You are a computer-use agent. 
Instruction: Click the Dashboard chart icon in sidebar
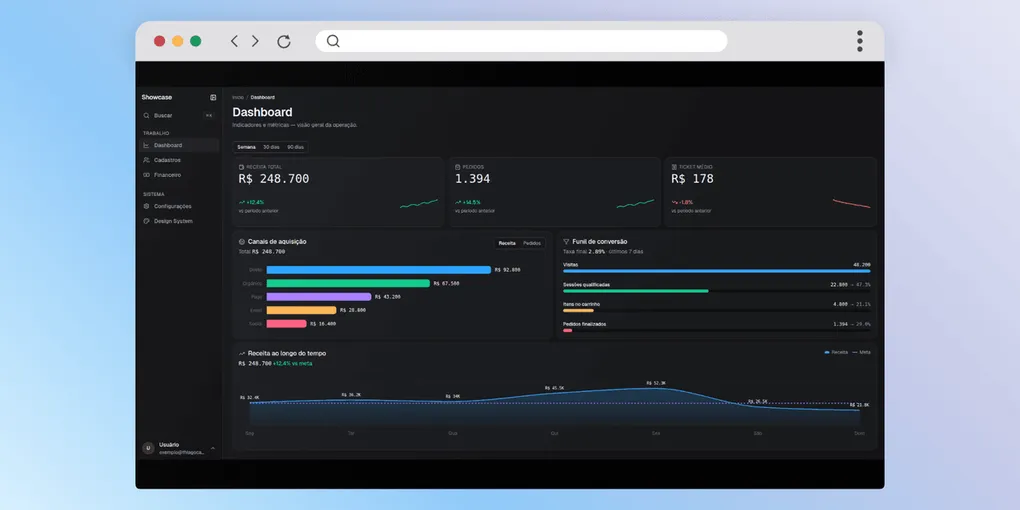pos(146,145)
